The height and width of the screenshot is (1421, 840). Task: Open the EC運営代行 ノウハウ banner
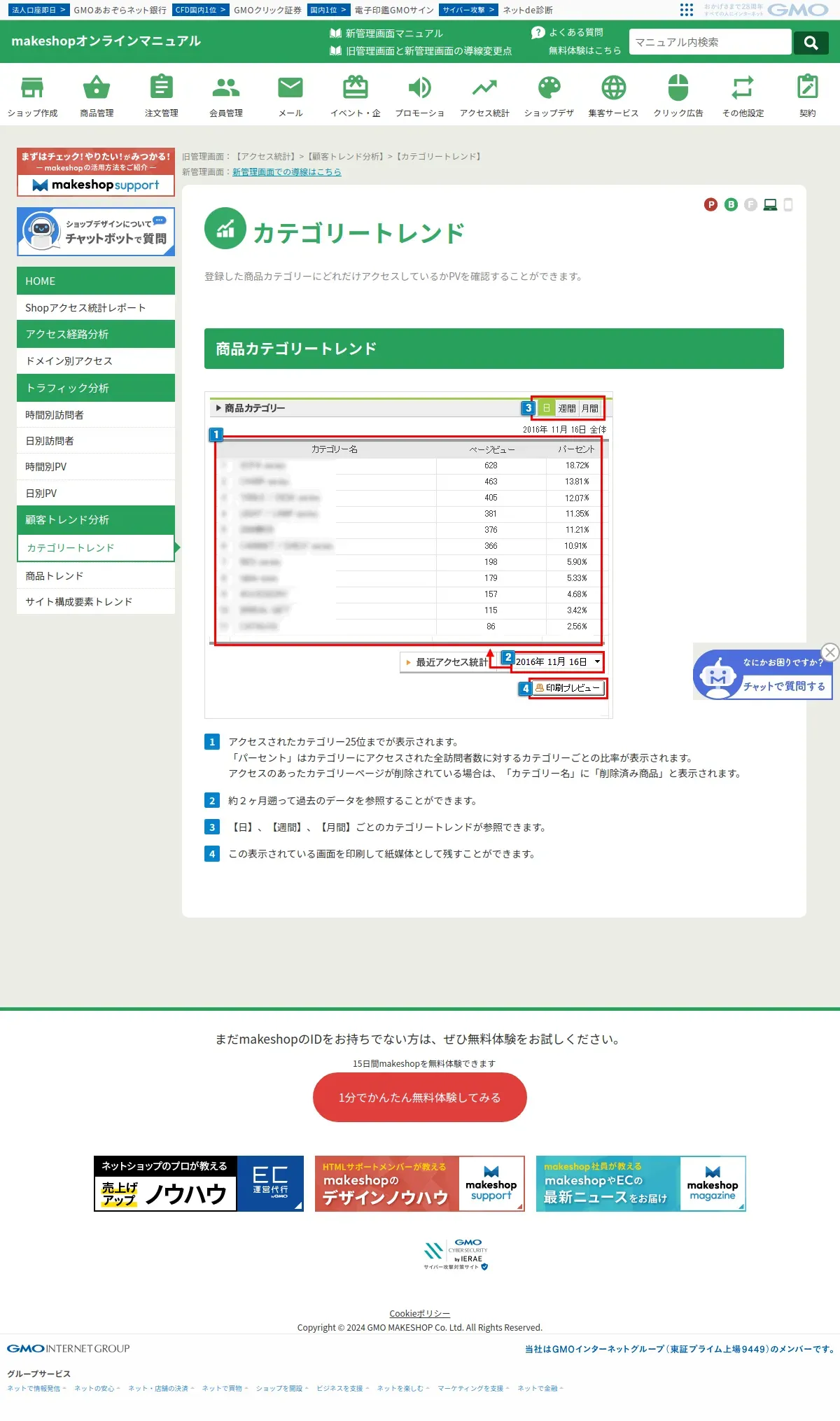(x=199, y=1184)
